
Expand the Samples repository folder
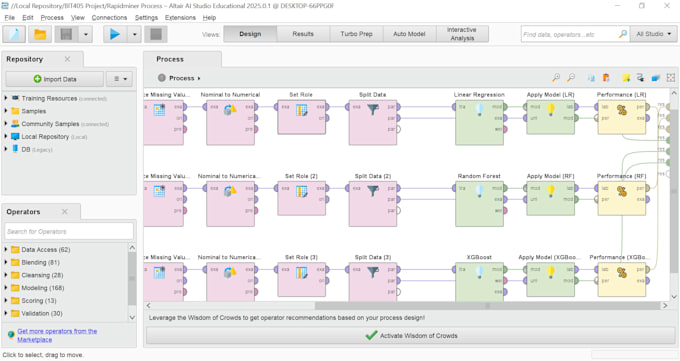[x=6, y=111]
